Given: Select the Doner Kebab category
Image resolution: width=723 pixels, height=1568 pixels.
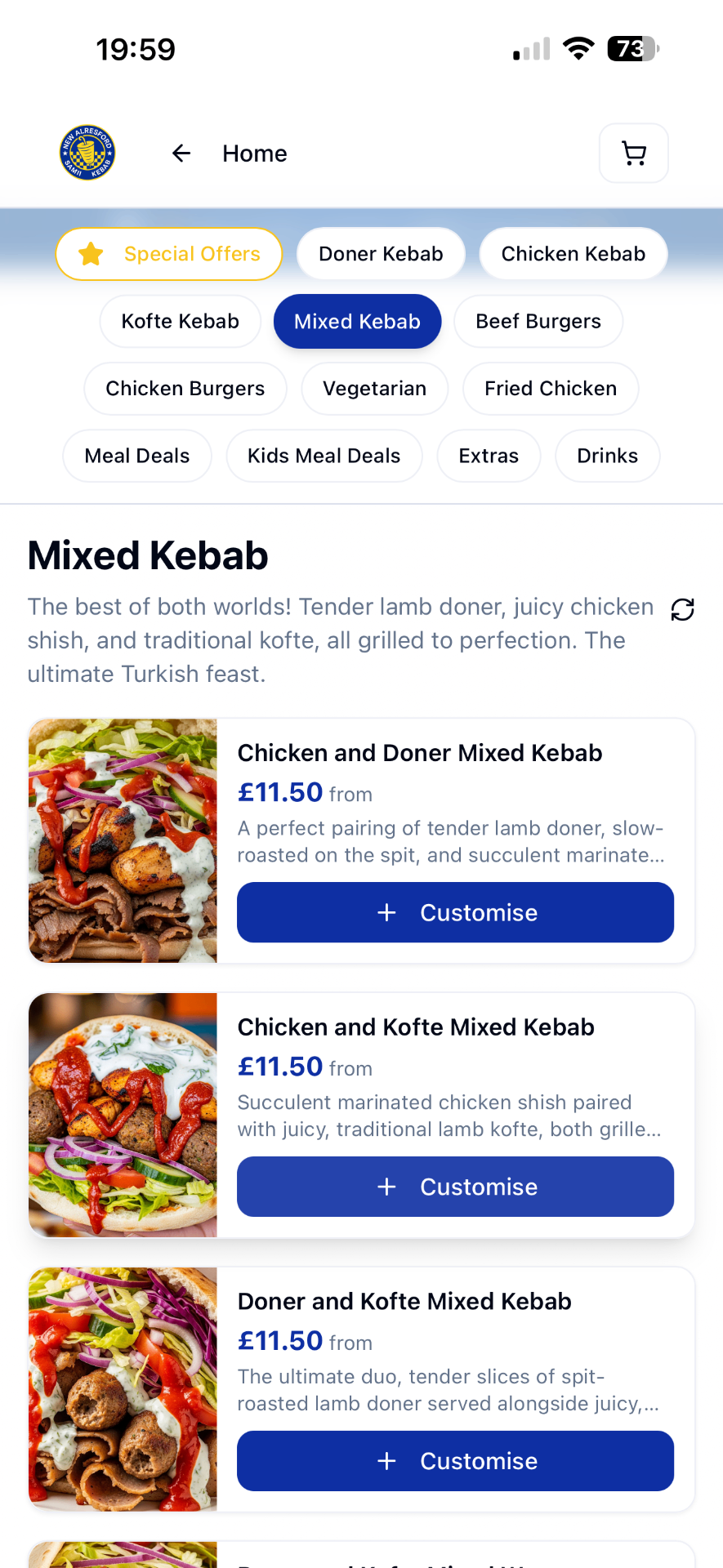Looking at the screenshot, I should pos(381,254).
